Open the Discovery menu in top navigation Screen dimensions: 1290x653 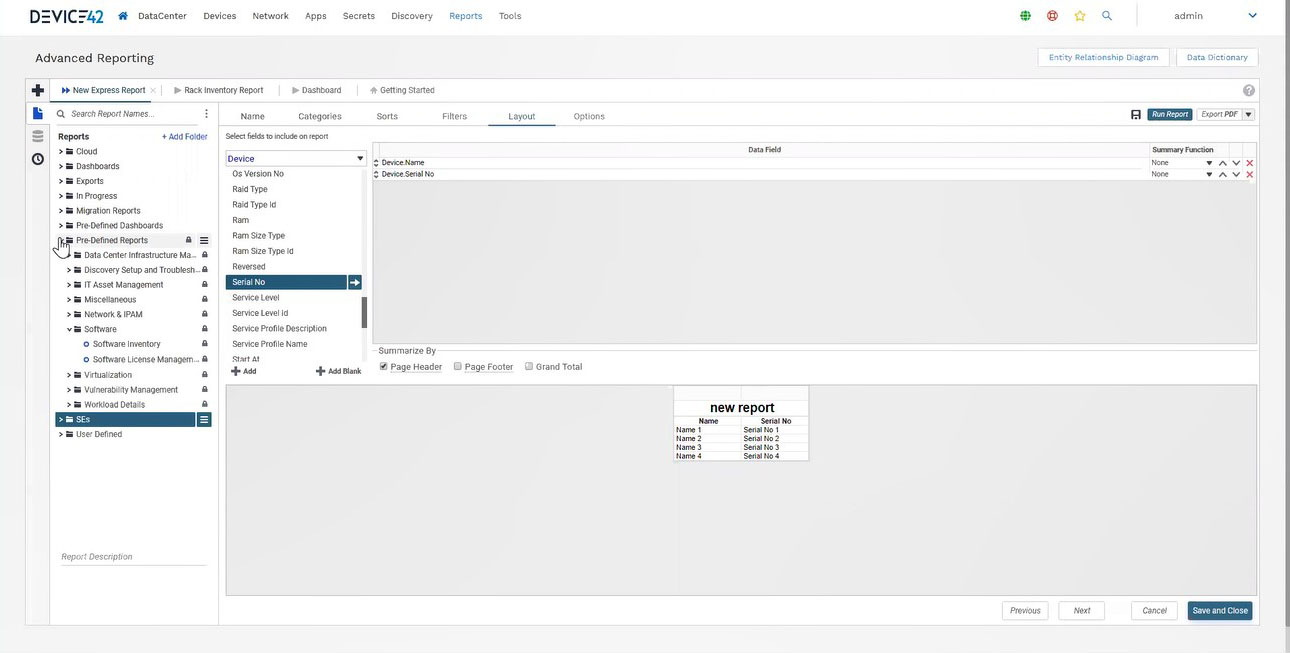[x=412, y=15]
